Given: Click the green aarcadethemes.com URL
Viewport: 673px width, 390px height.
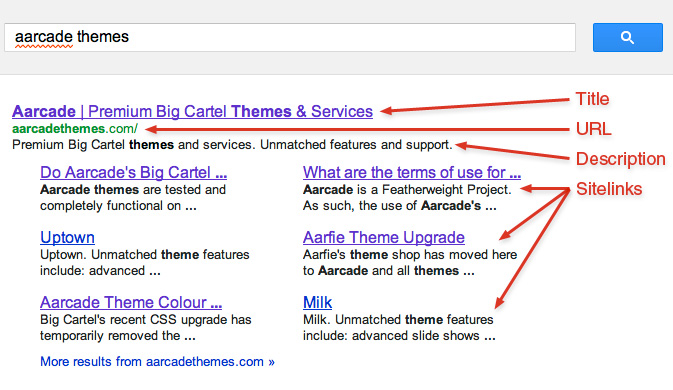Looking at the screenshot, I should click(x=75, y=128).
